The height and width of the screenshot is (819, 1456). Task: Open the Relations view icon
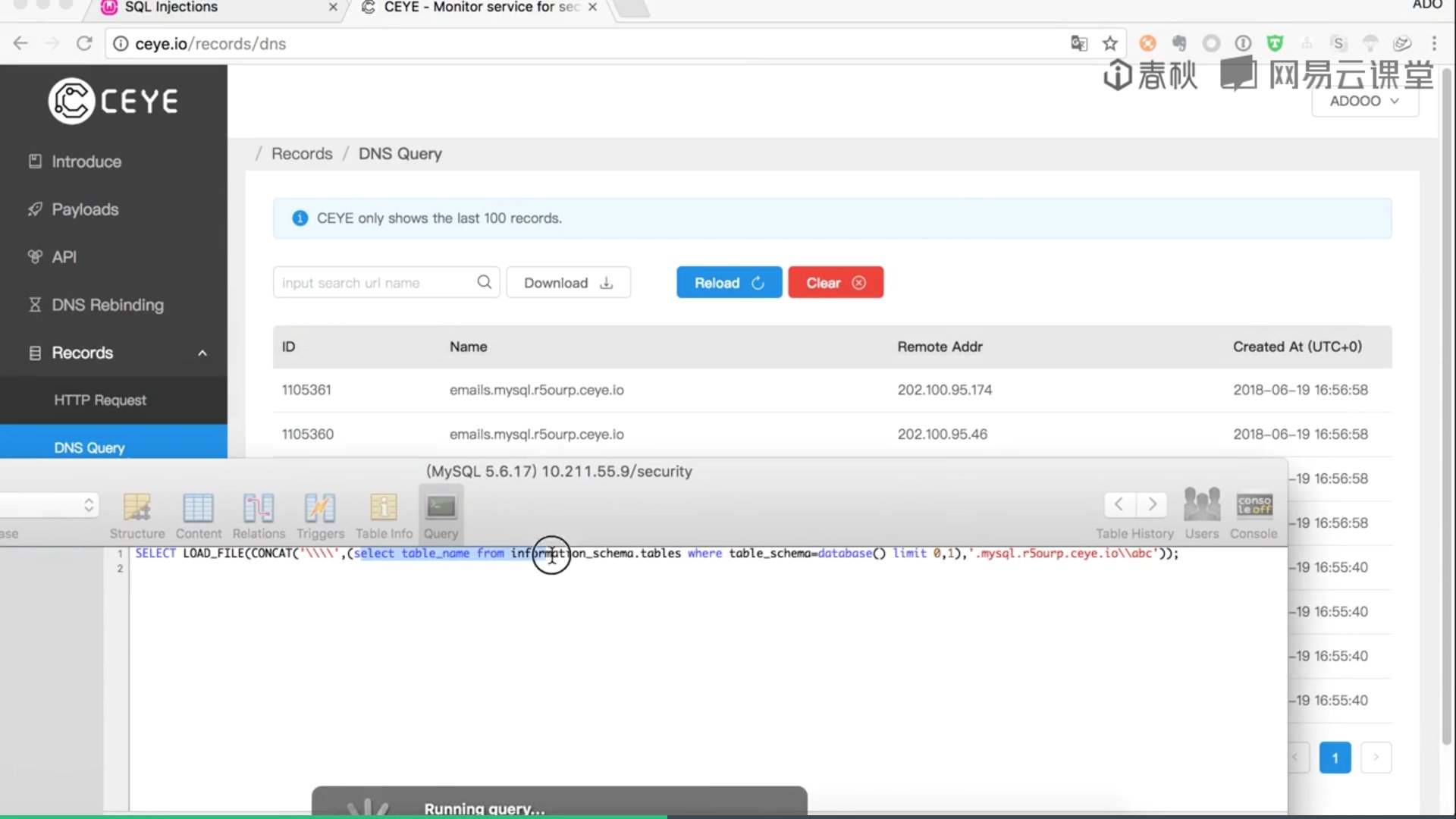pos(259,515)
